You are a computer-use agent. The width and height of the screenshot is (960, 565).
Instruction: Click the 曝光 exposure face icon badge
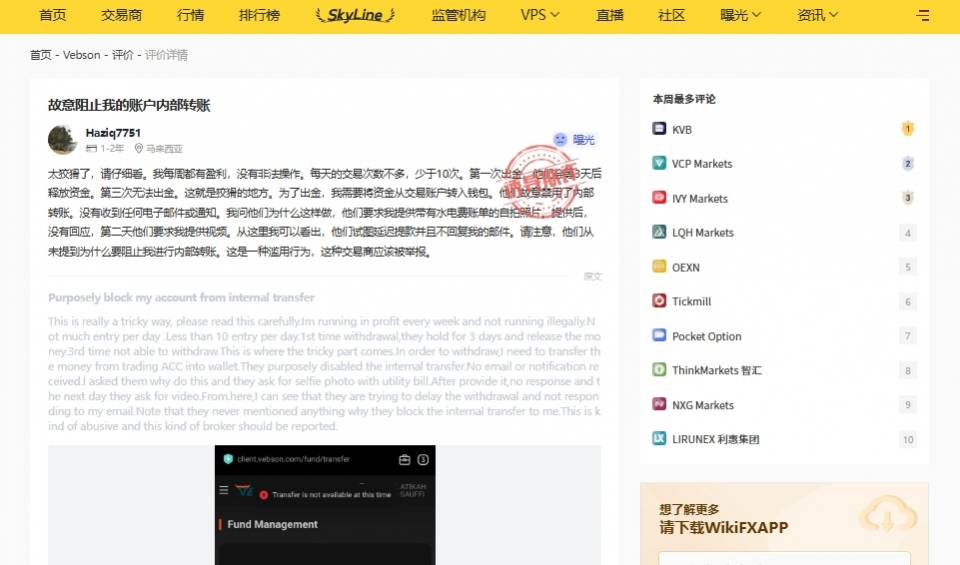(x=560, y=140)
